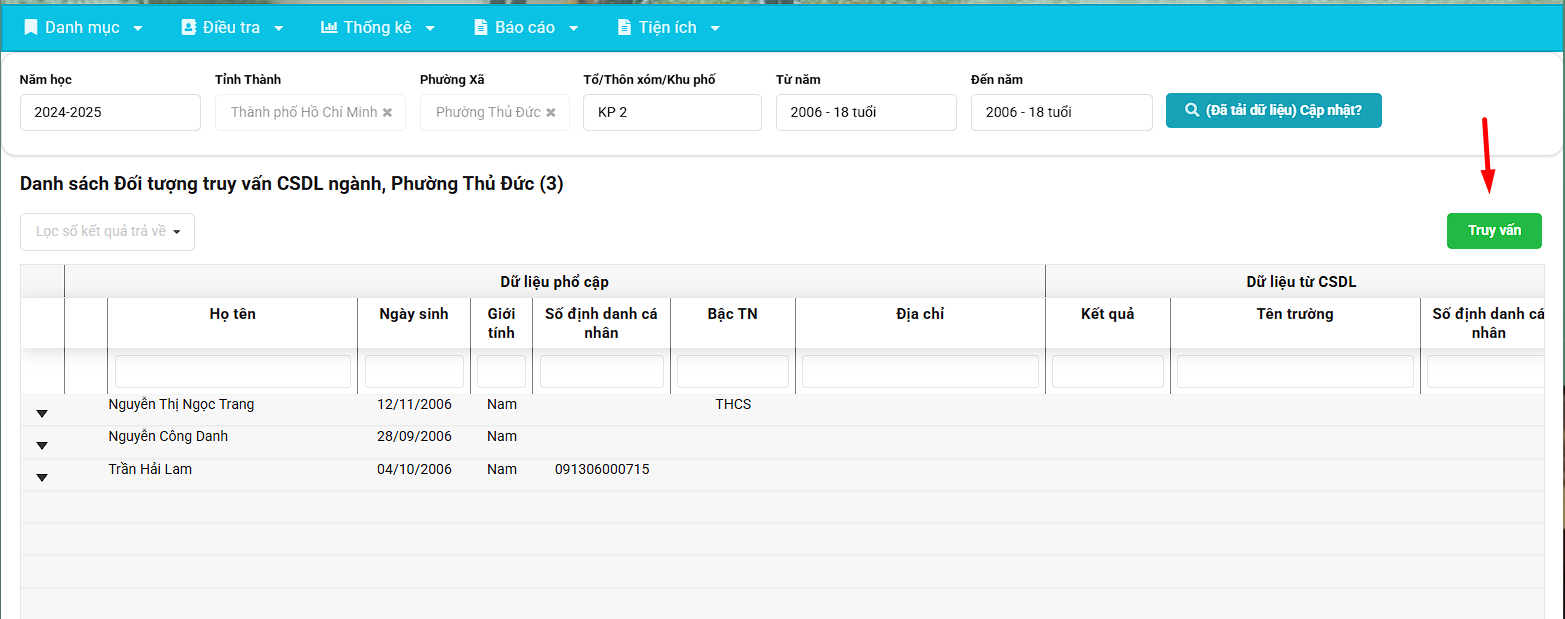
Task: Click the bookmark icon beside Danh mục
Action: [31, 27]
